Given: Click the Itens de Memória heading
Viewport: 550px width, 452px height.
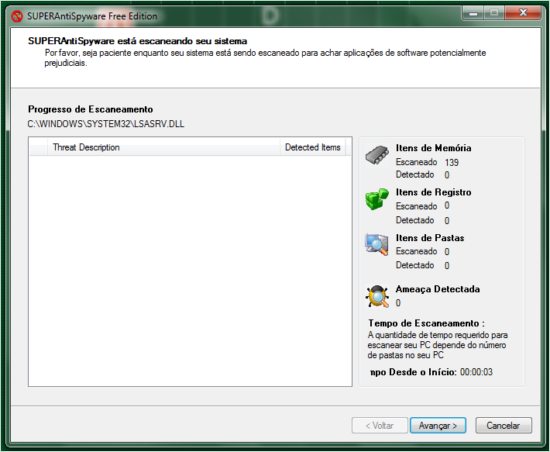Looking at the screenshot, I should (433, 148).
